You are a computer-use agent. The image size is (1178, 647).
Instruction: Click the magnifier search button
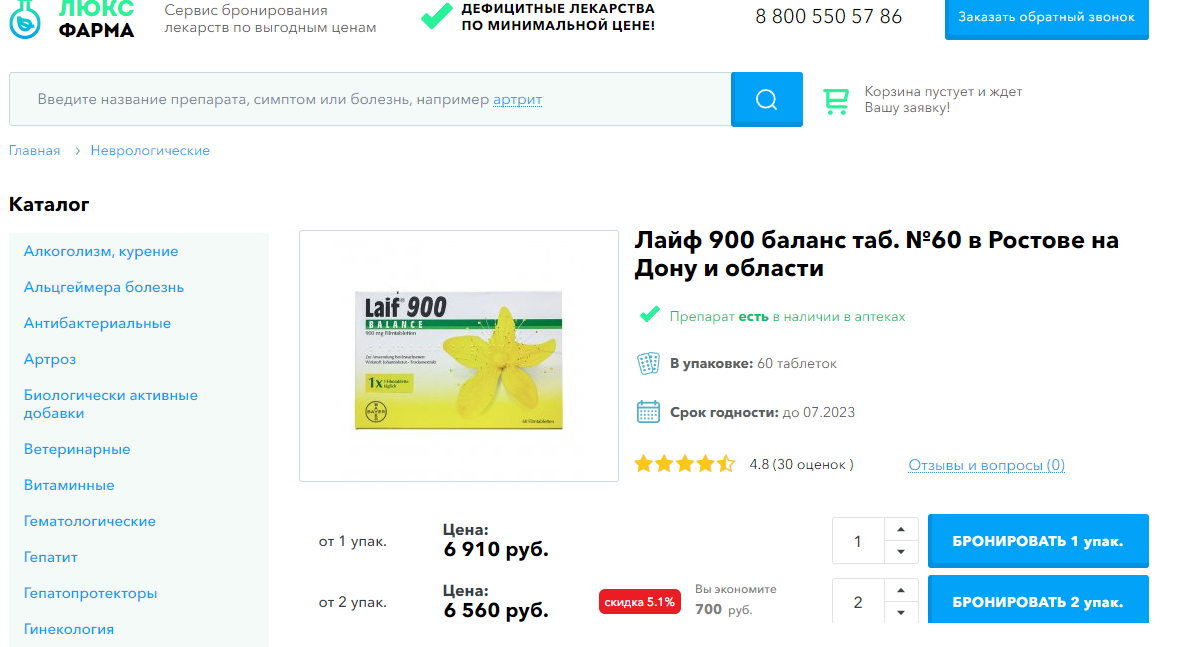pyautogui.click(x=766, y=99)
